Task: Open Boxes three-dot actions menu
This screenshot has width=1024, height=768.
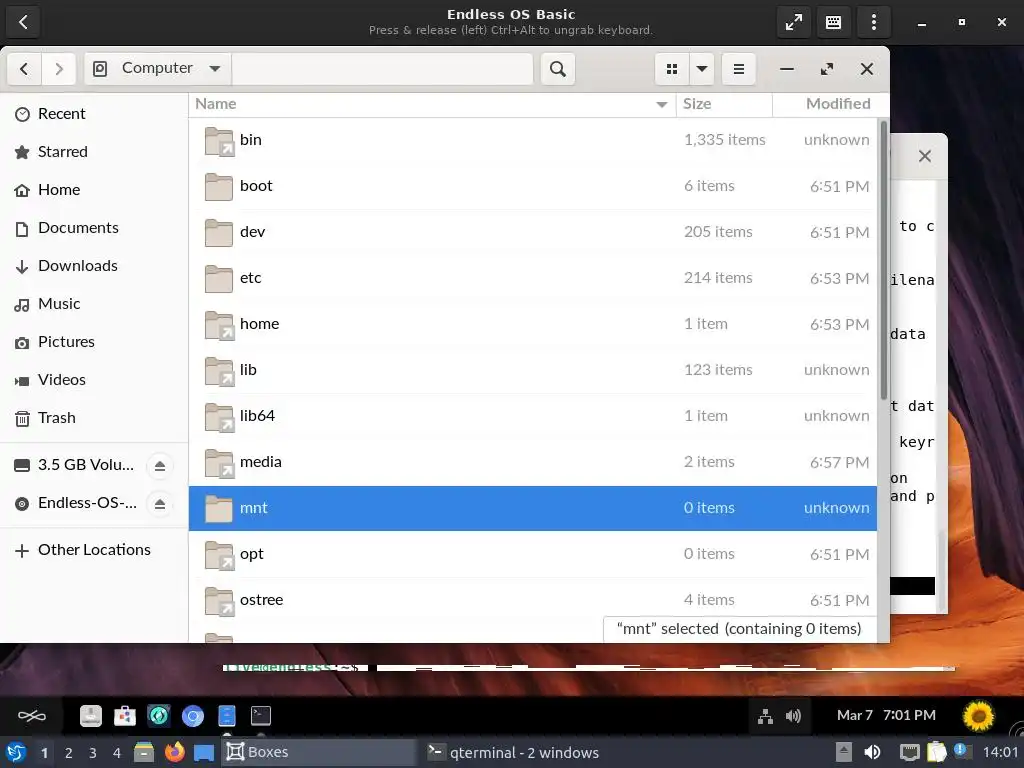Action: tap(874, 22)
